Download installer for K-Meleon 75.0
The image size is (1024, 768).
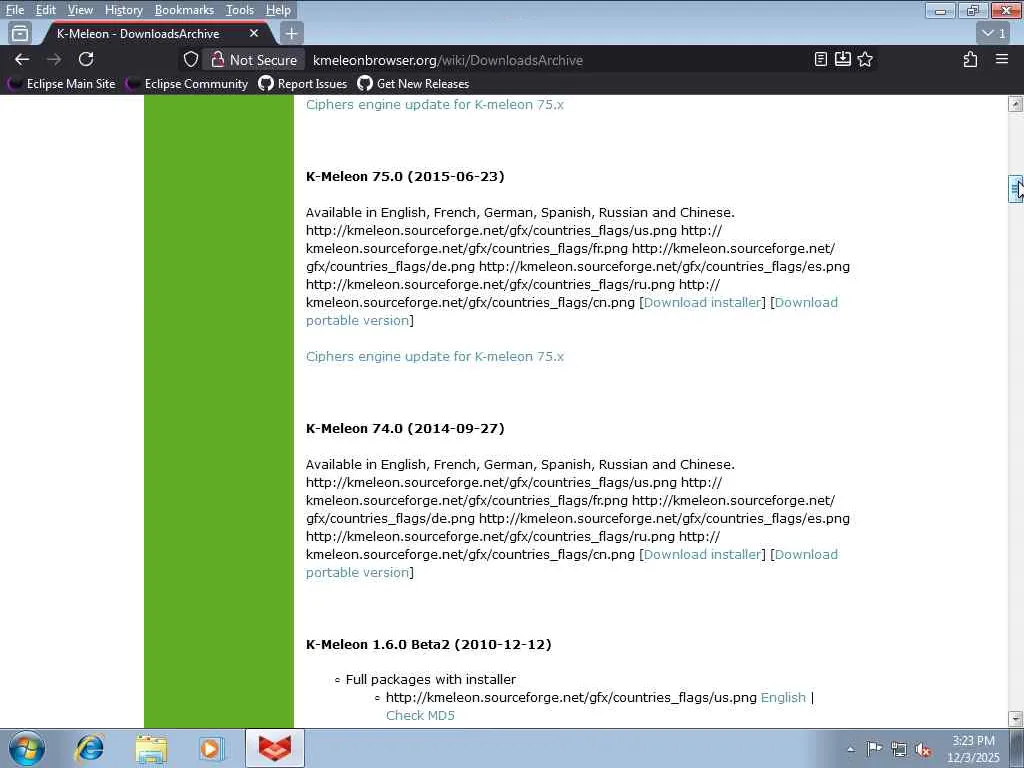pos(702,302)
